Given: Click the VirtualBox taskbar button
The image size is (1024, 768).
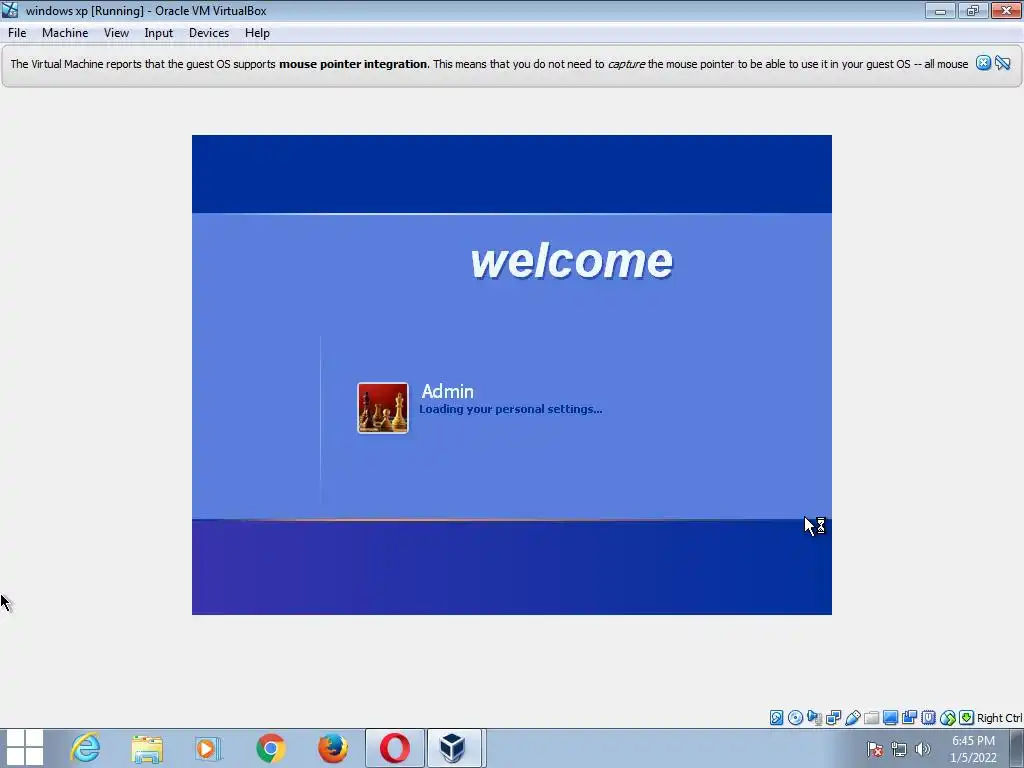Looking at the screenshot, I should coord(455,748).
